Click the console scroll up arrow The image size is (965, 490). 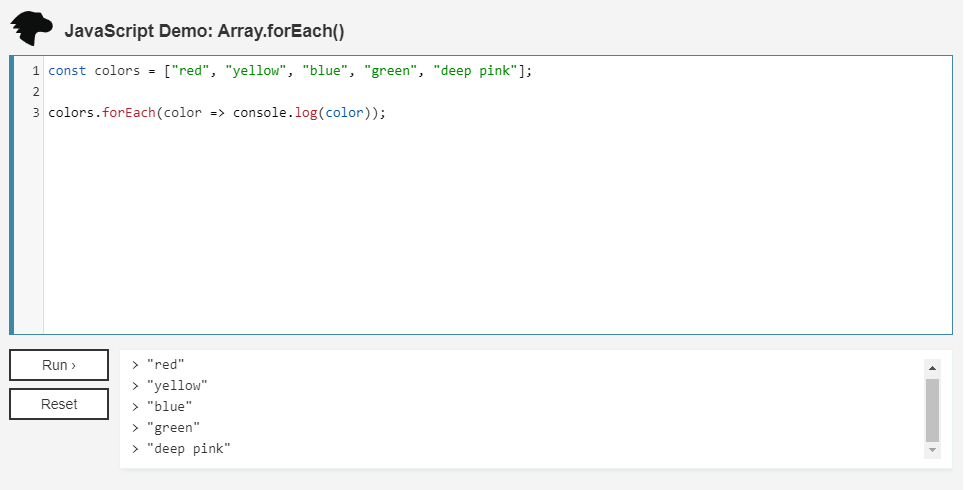point(933,367)
